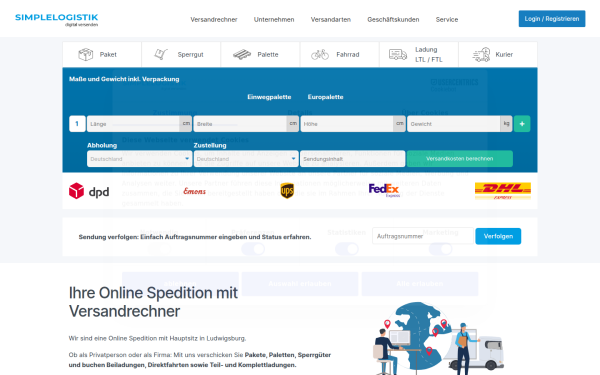Image resolution: width=600 pixels, height=375 pixels.
Task: Open the Unternehmen menu
Action: tap(274, 20)
